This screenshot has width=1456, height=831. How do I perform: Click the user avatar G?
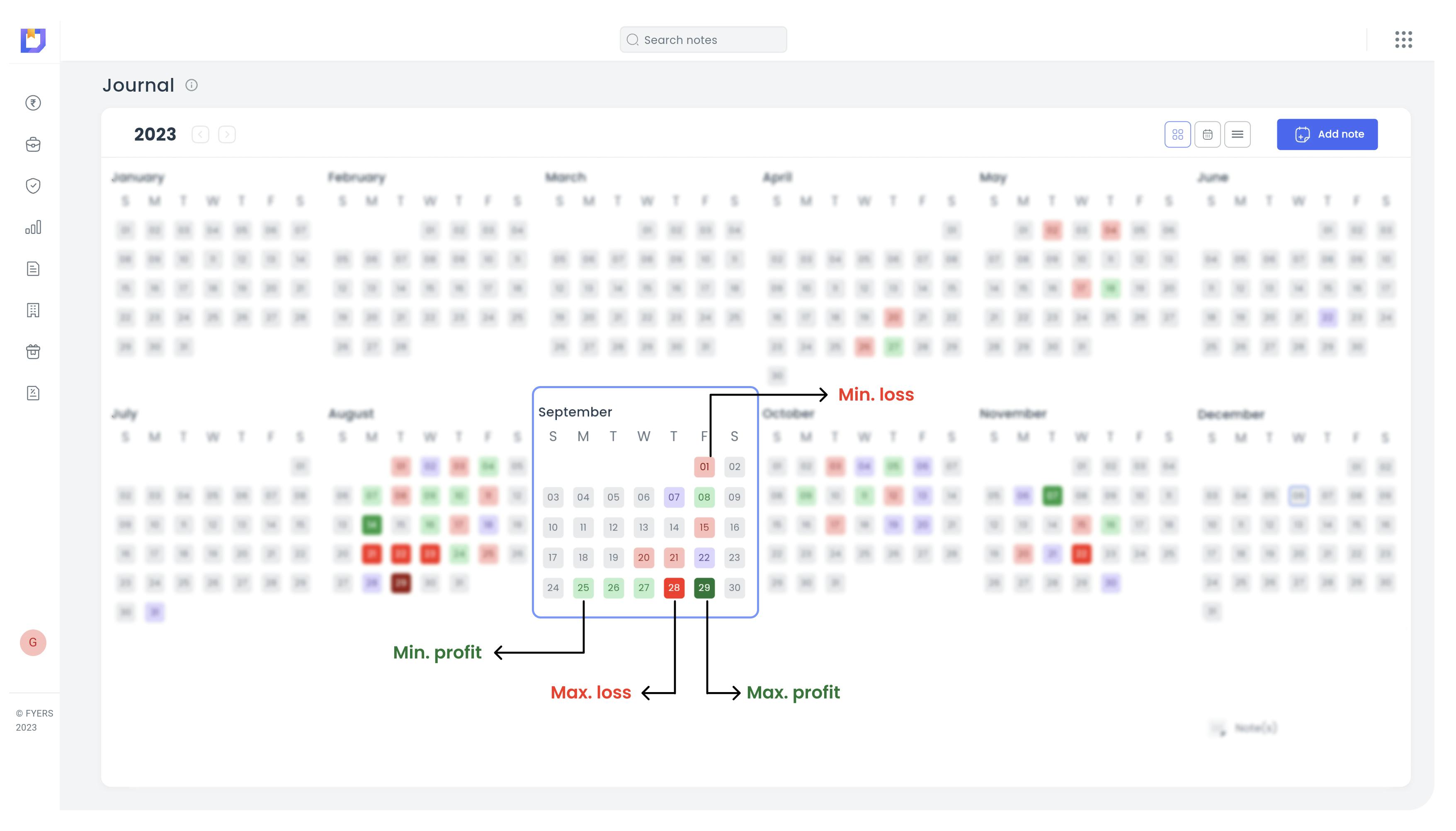(x=33, y=643)
